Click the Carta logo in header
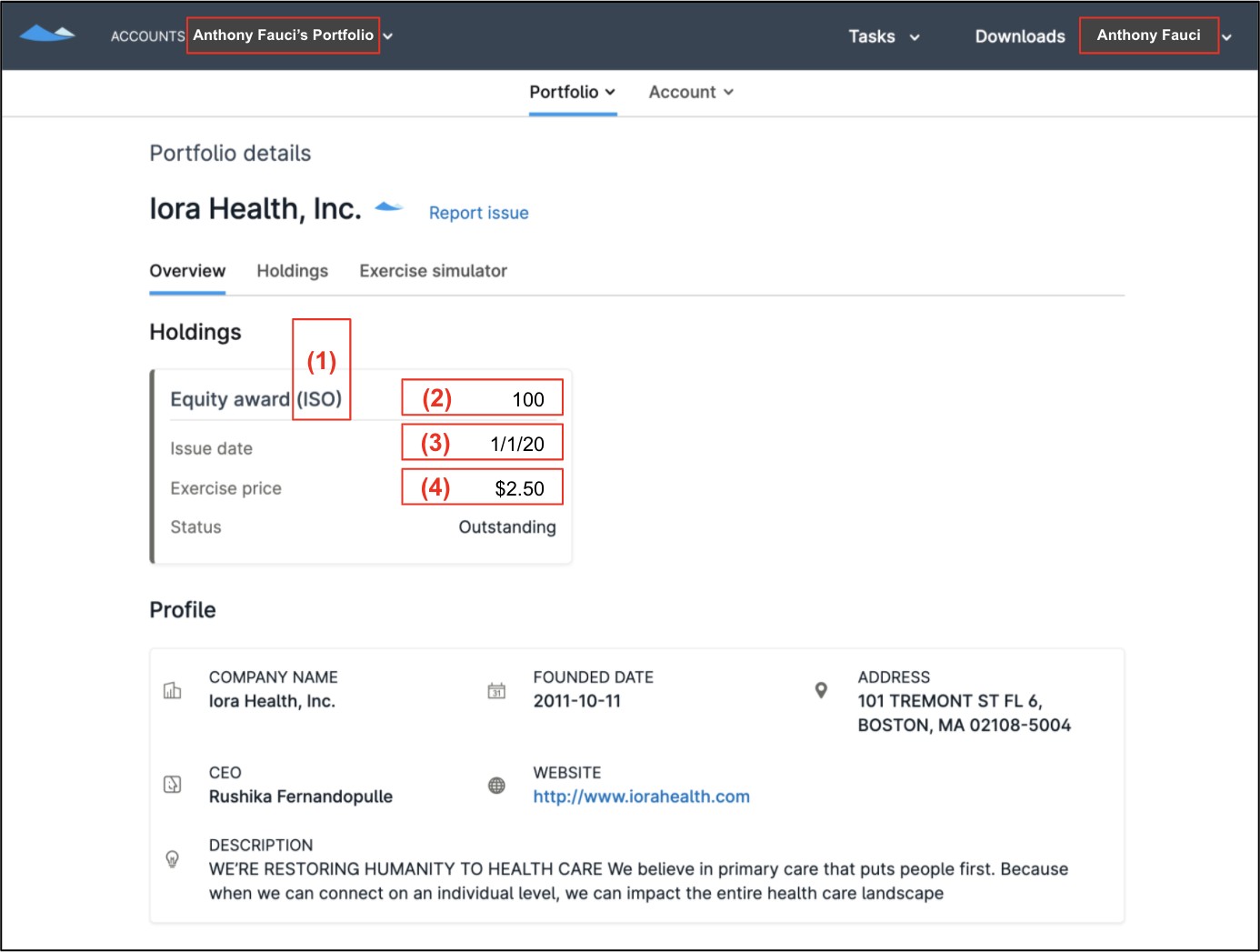The width and height of the screenshot is (1260, 952). point(46,35)
